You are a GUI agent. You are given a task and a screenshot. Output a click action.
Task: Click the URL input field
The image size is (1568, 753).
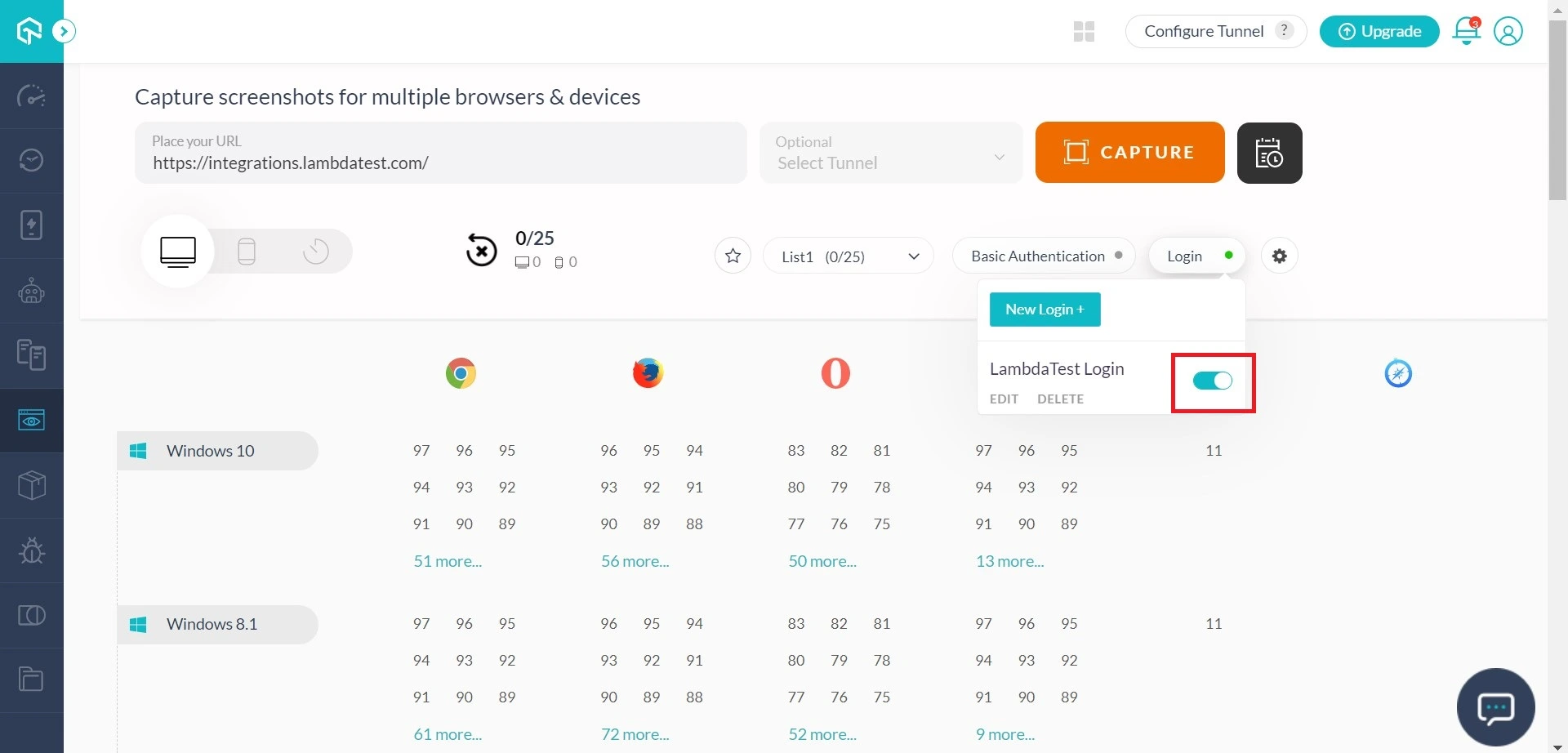click(441, 162)
